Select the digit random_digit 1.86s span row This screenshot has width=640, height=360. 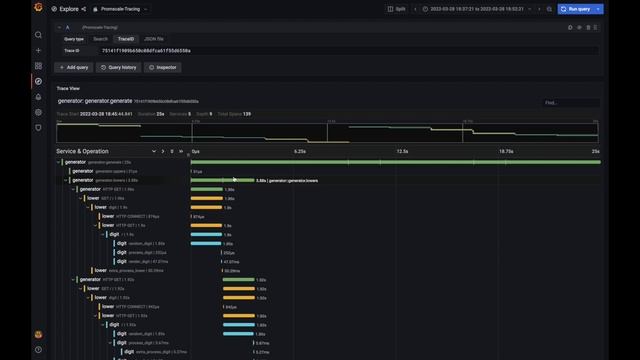(x=141, y=243)
